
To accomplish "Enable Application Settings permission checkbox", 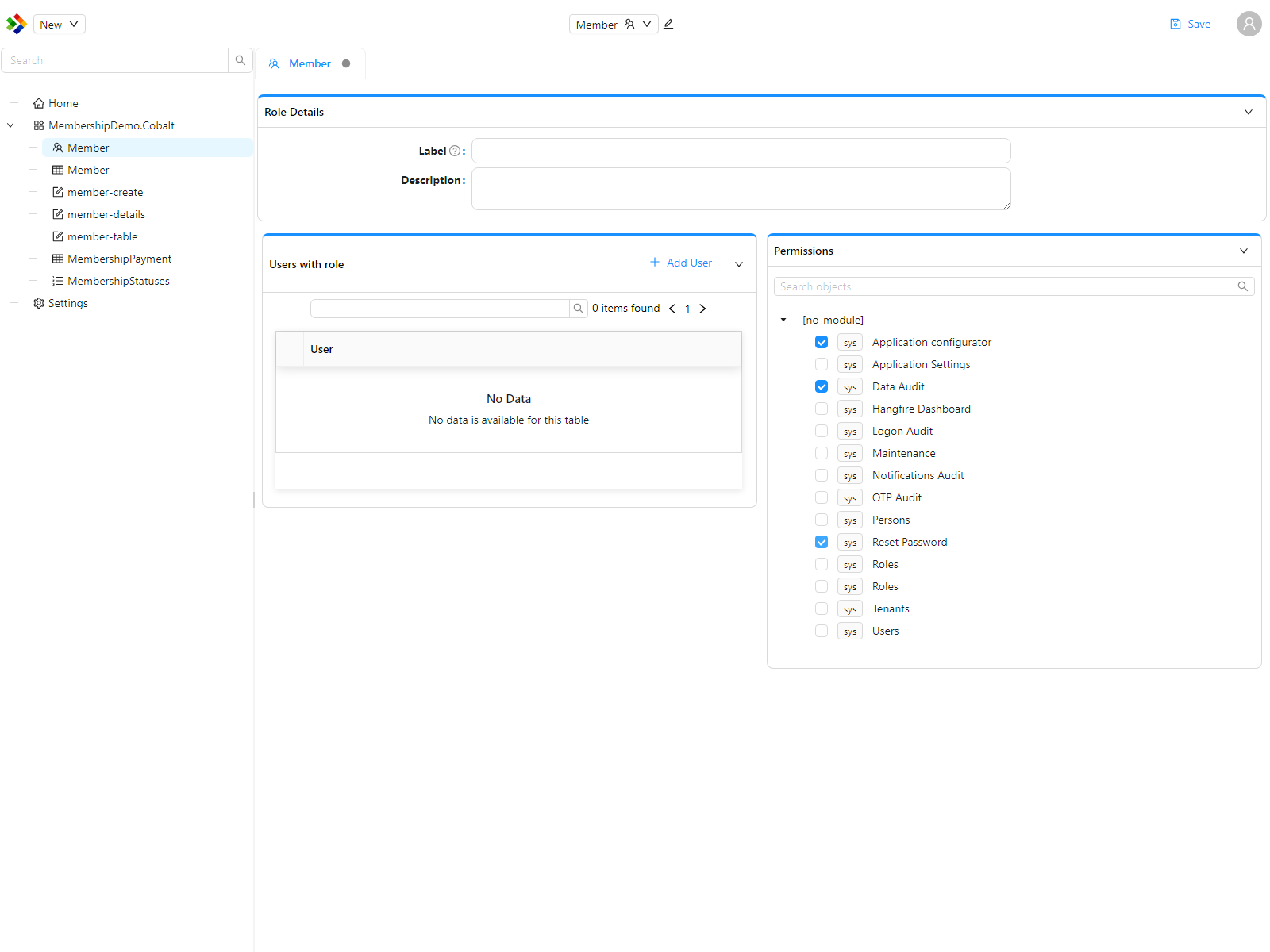I will pyautogui.click(x=822, y=364).
